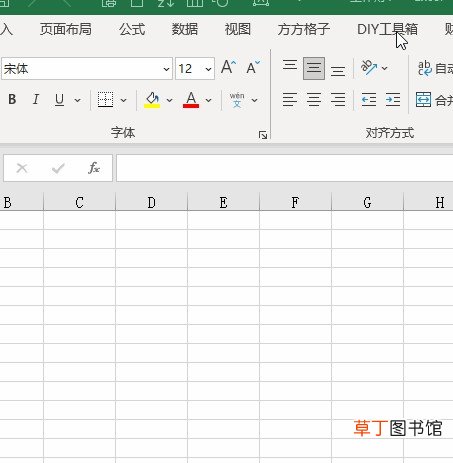Open the phonetic guide dropdown arrow

(x=254, y=100)
